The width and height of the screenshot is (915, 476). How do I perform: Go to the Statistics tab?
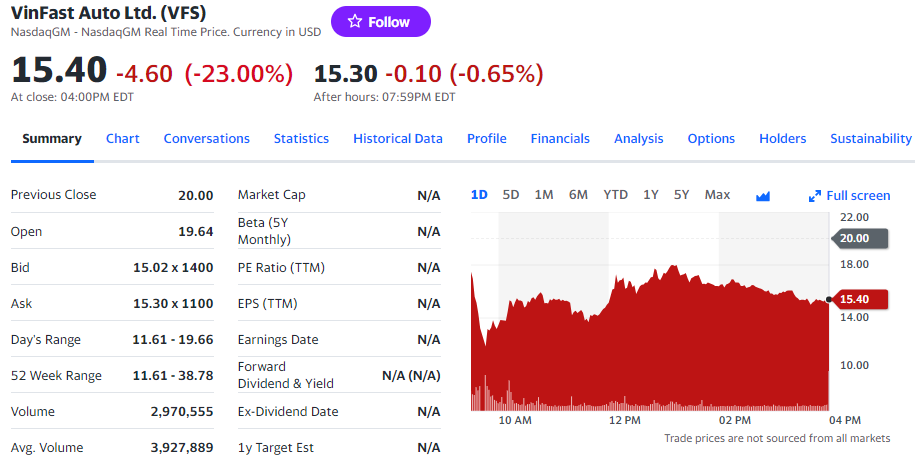coord(301,139)
